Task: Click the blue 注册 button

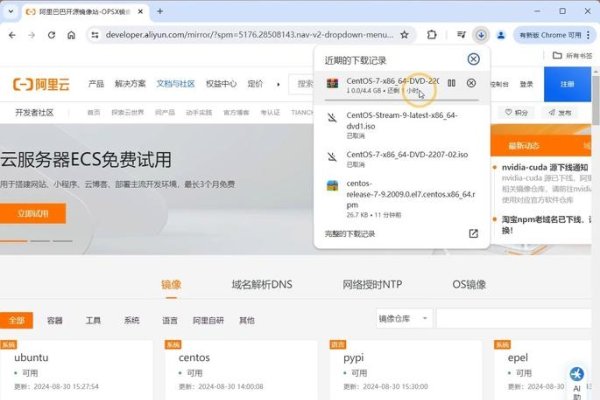Action: click(567, 84)
